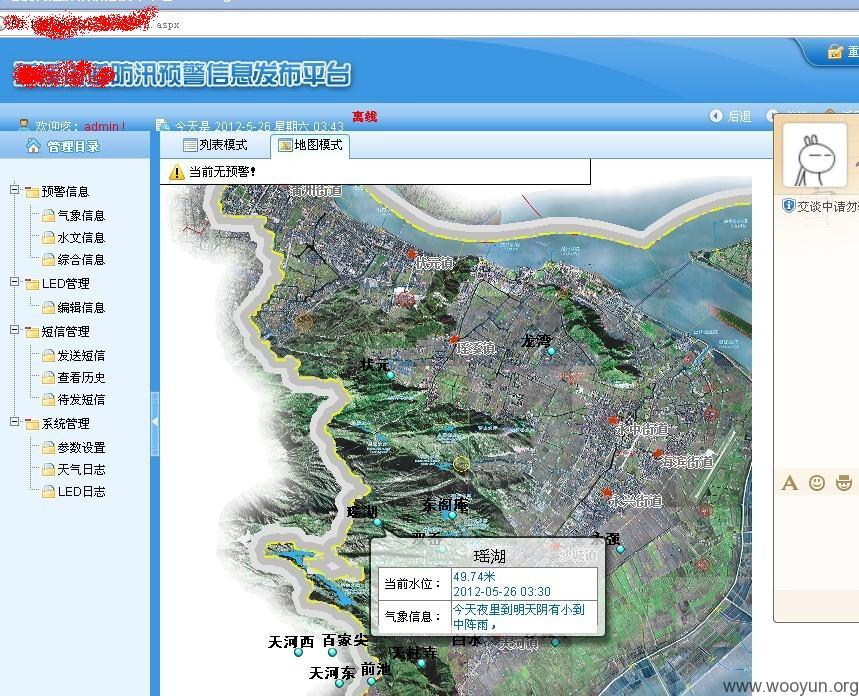Click the 龙湾 station marker on map

tap(551, 351)
